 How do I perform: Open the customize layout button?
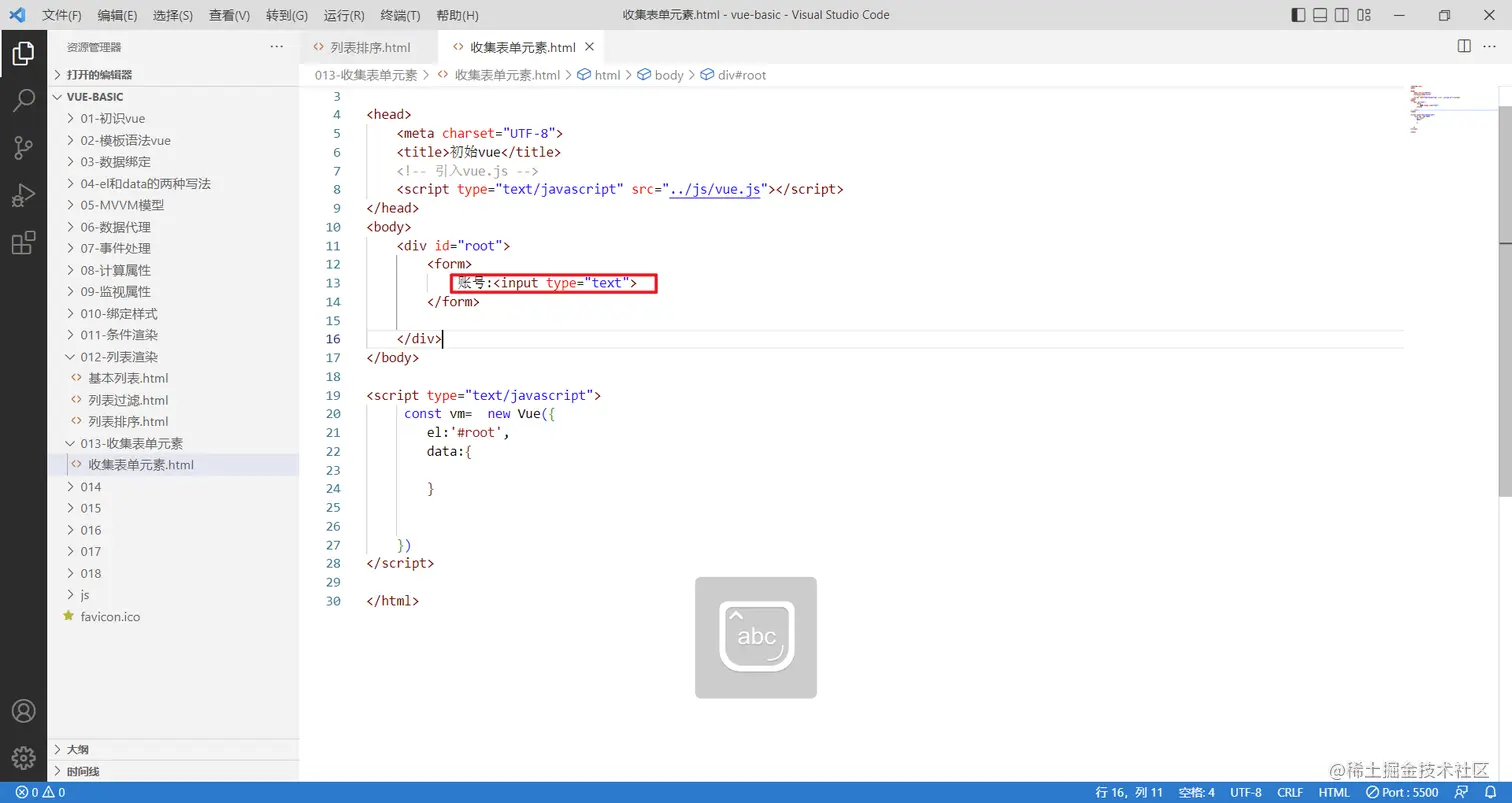click(x=1365, y=15)
